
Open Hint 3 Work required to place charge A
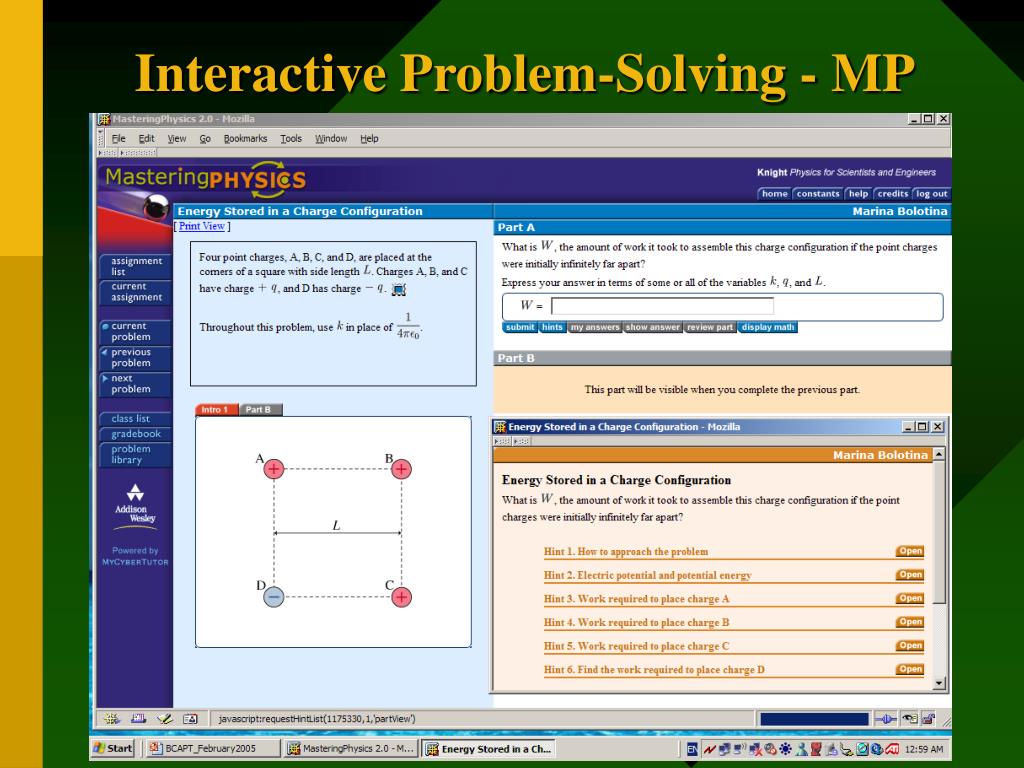910,598
